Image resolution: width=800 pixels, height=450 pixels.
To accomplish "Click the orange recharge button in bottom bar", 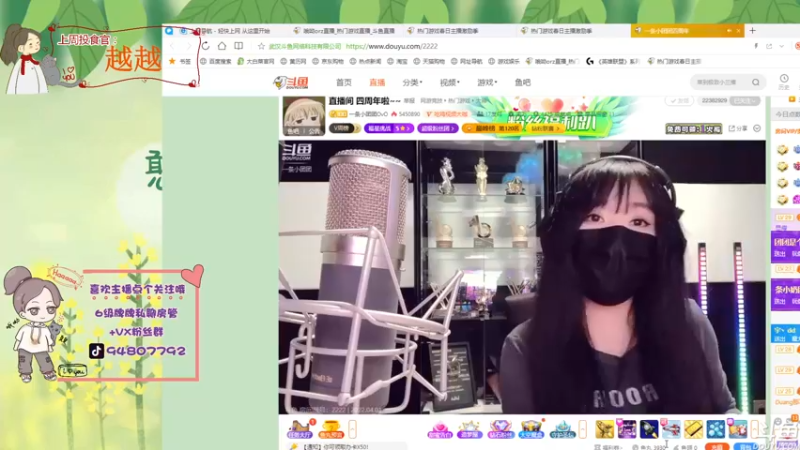I will coord(717,447).
